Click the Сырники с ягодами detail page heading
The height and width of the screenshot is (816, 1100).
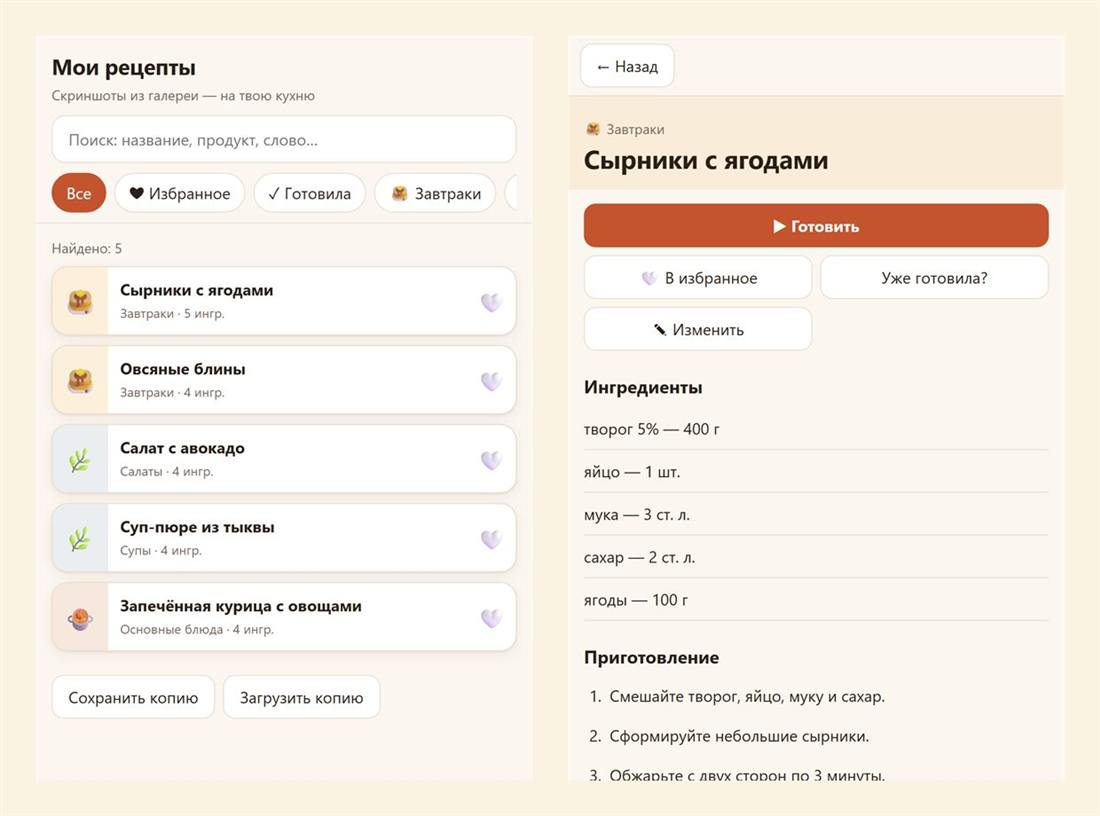coord(706,161)
